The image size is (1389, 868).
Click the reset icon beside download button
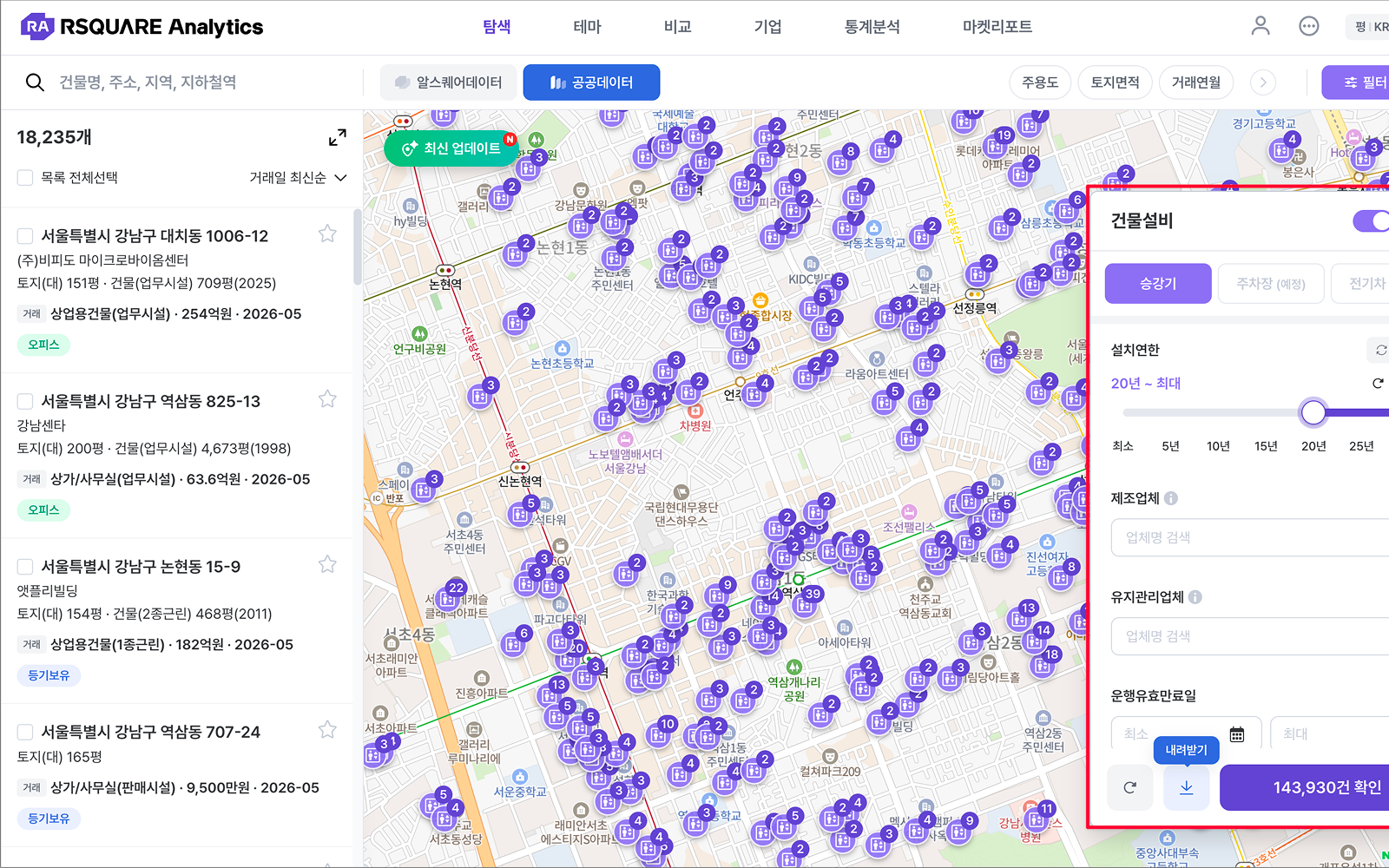point(1129,787)
